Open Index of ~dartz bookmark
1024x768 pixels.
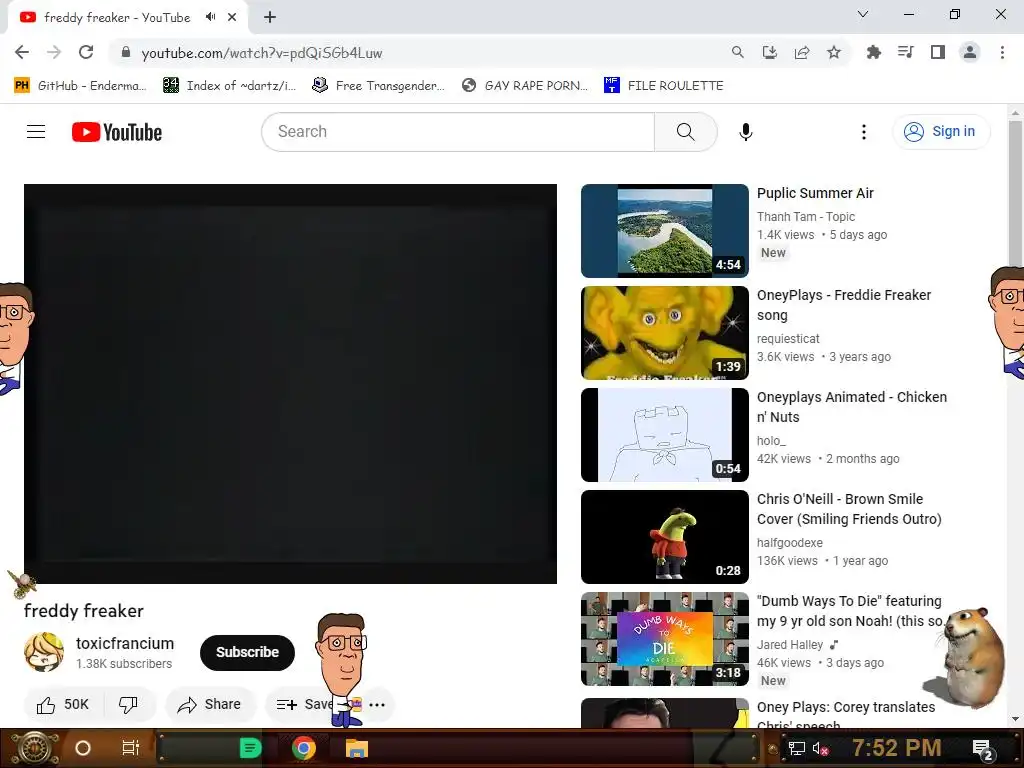[x=229, y=86]
